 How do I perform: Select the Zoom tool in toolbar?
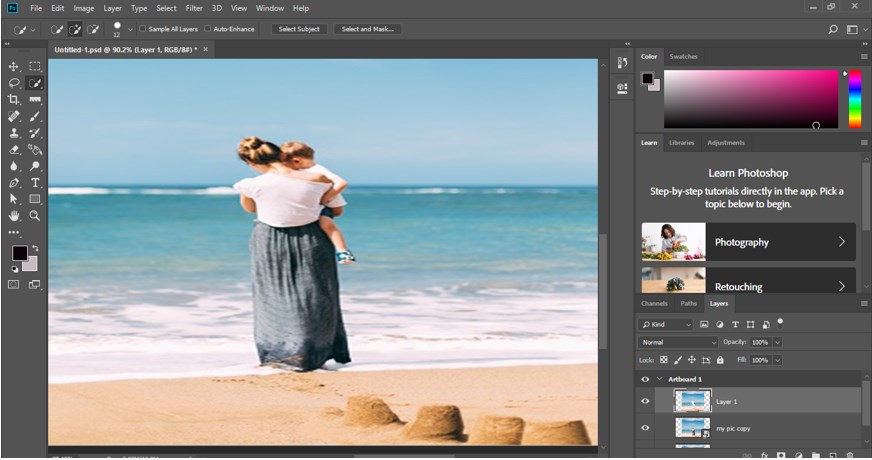pos(35,215)
